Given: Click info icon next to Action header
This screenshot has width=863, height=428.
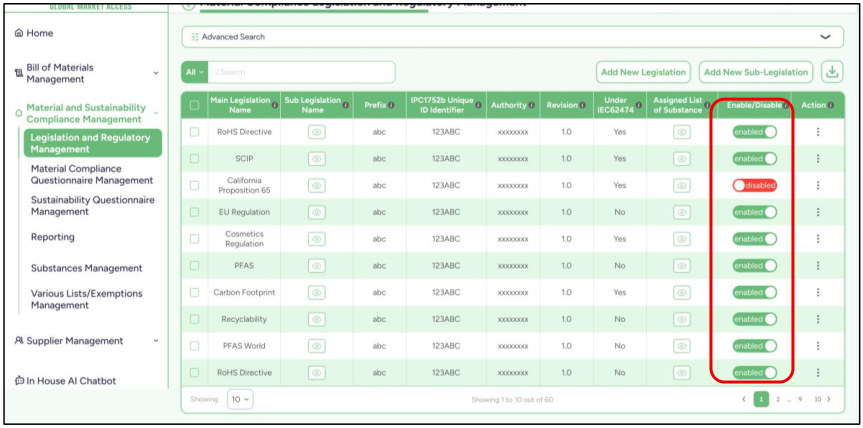Looking at the screenshot, I should tap(831, 105).
